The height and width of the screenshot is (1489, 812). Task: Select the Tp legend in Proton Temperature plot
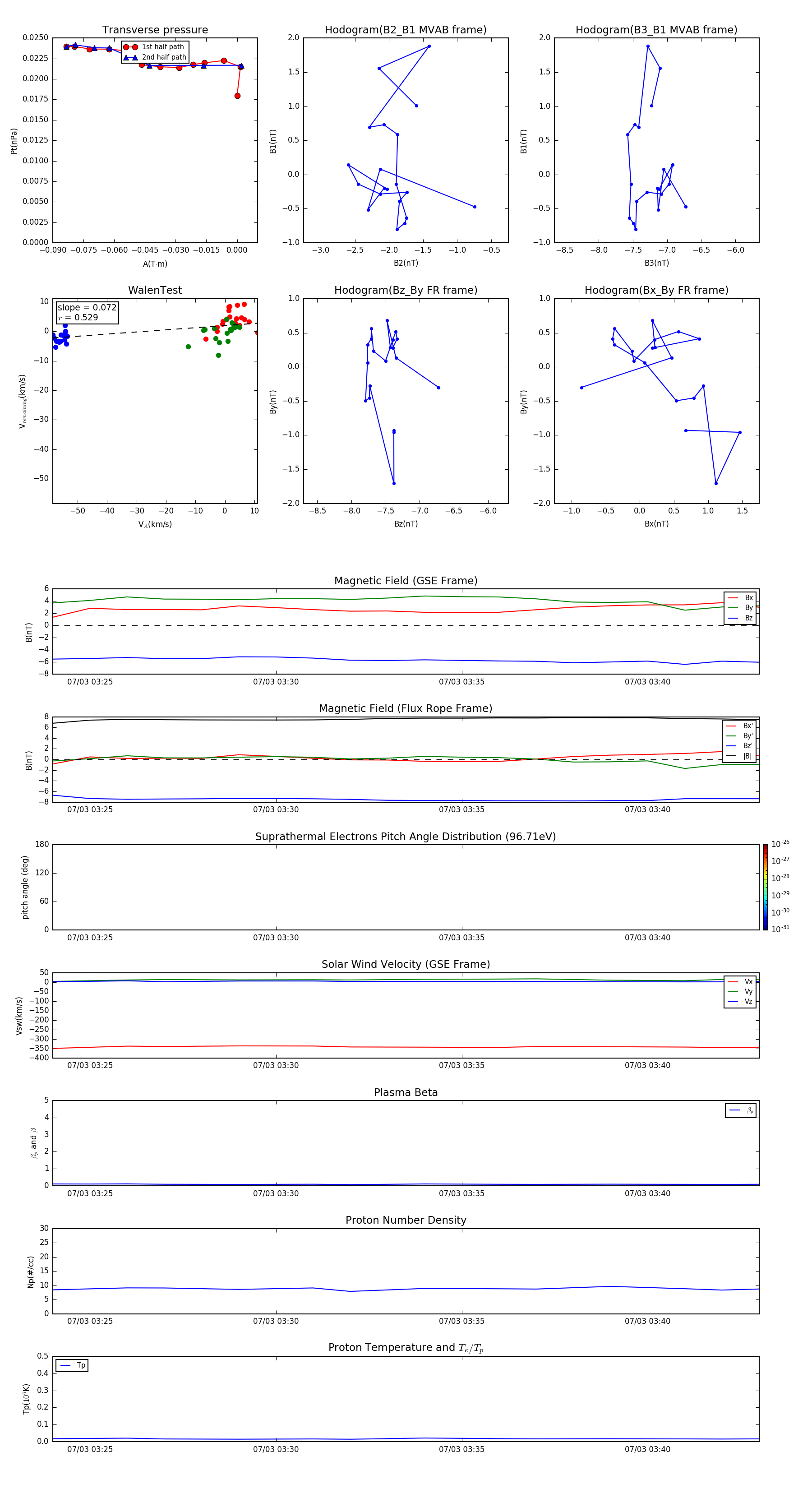point(72,1365)
